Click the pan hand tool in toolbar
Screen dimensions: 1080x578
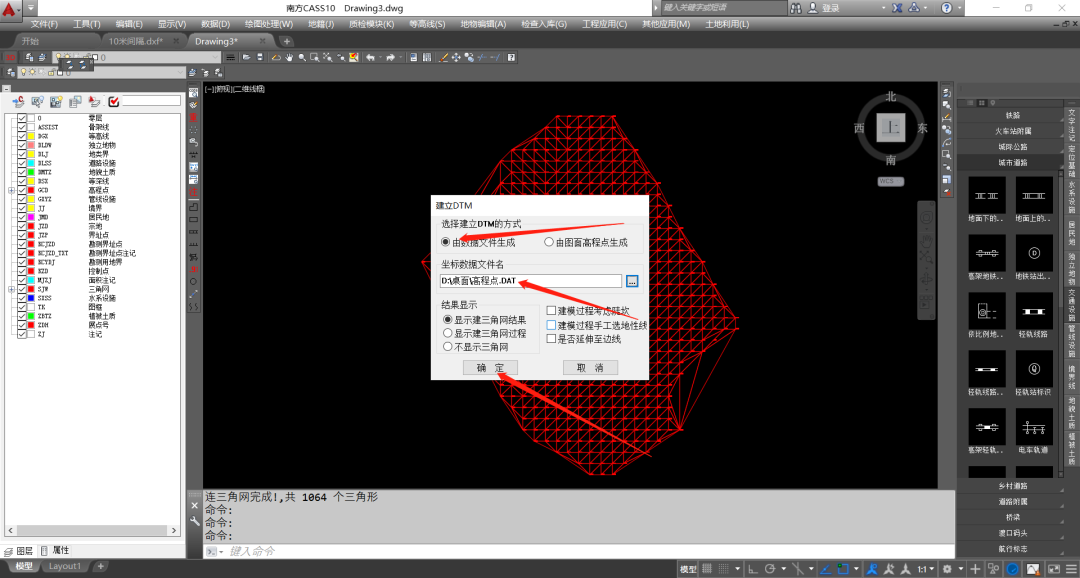click(x=290, y=57)
